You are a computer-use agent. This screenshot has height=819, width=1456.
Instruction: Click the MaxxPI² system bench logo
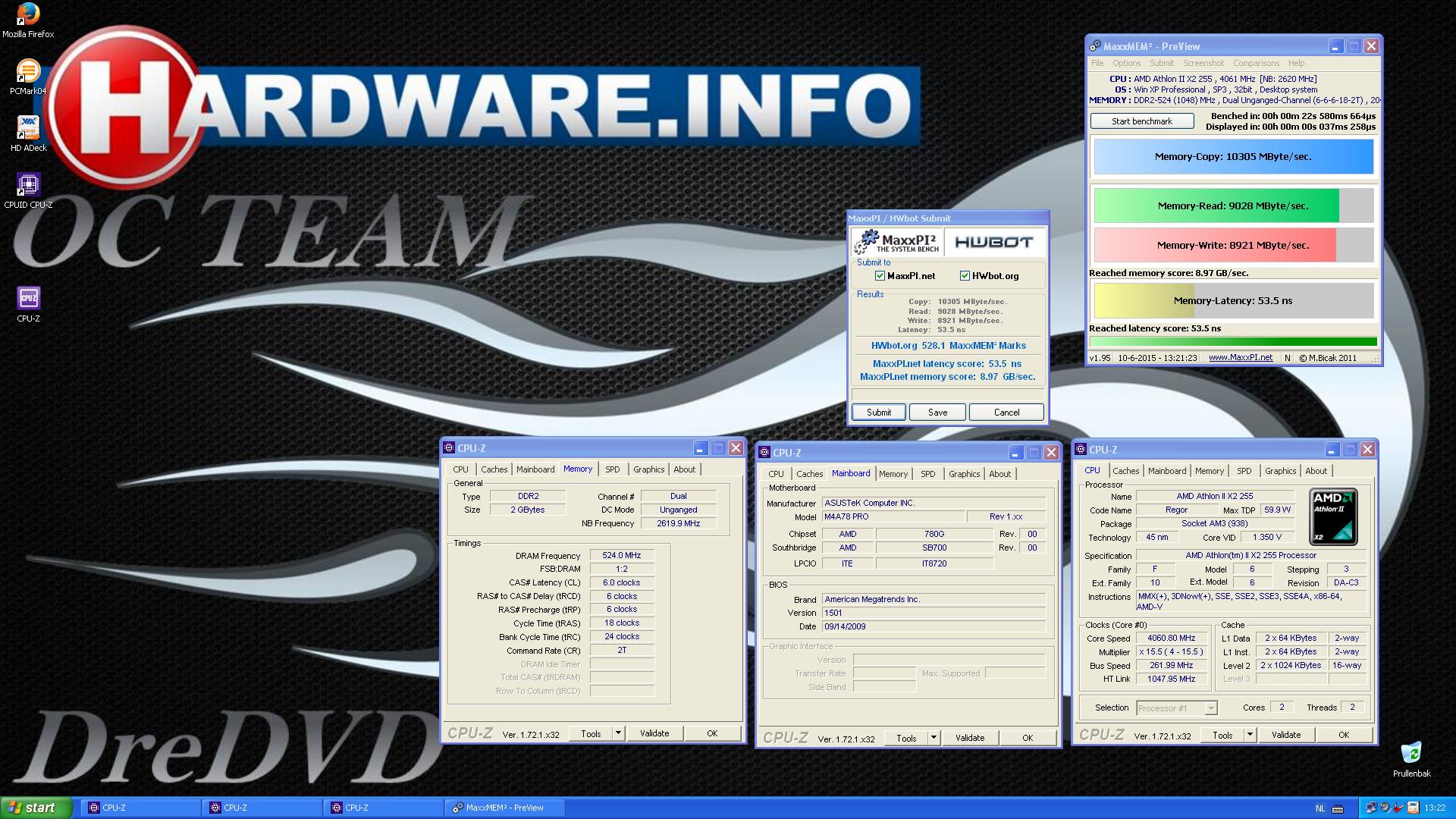[898, 242]
